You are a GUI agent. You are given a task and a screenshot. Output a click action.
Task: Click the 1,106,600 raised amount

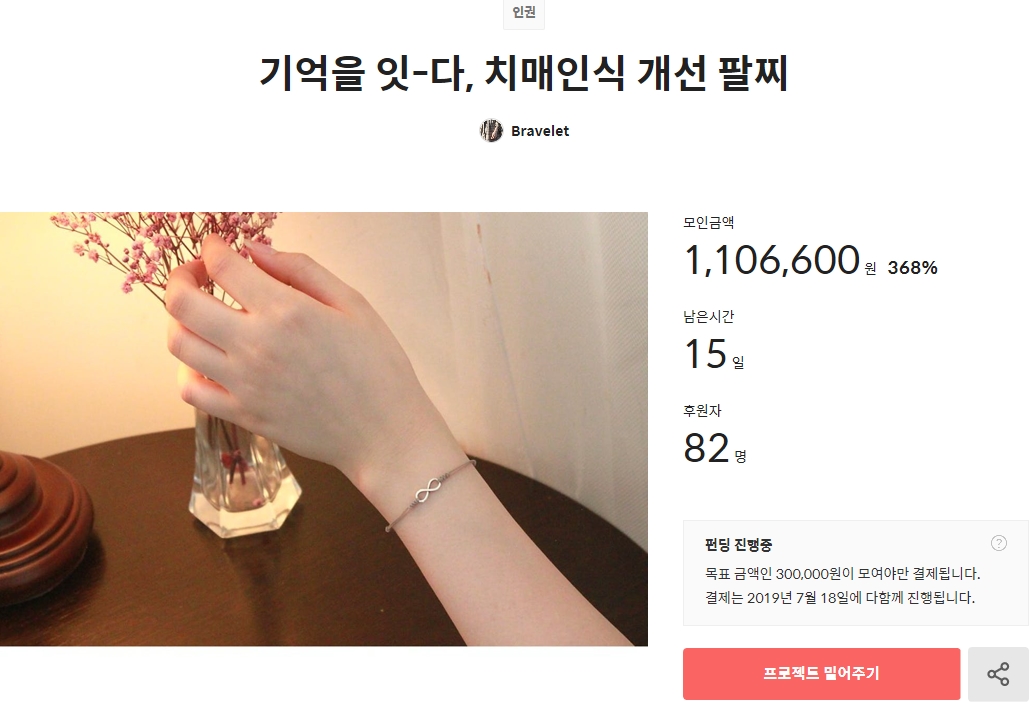[772, 260]
